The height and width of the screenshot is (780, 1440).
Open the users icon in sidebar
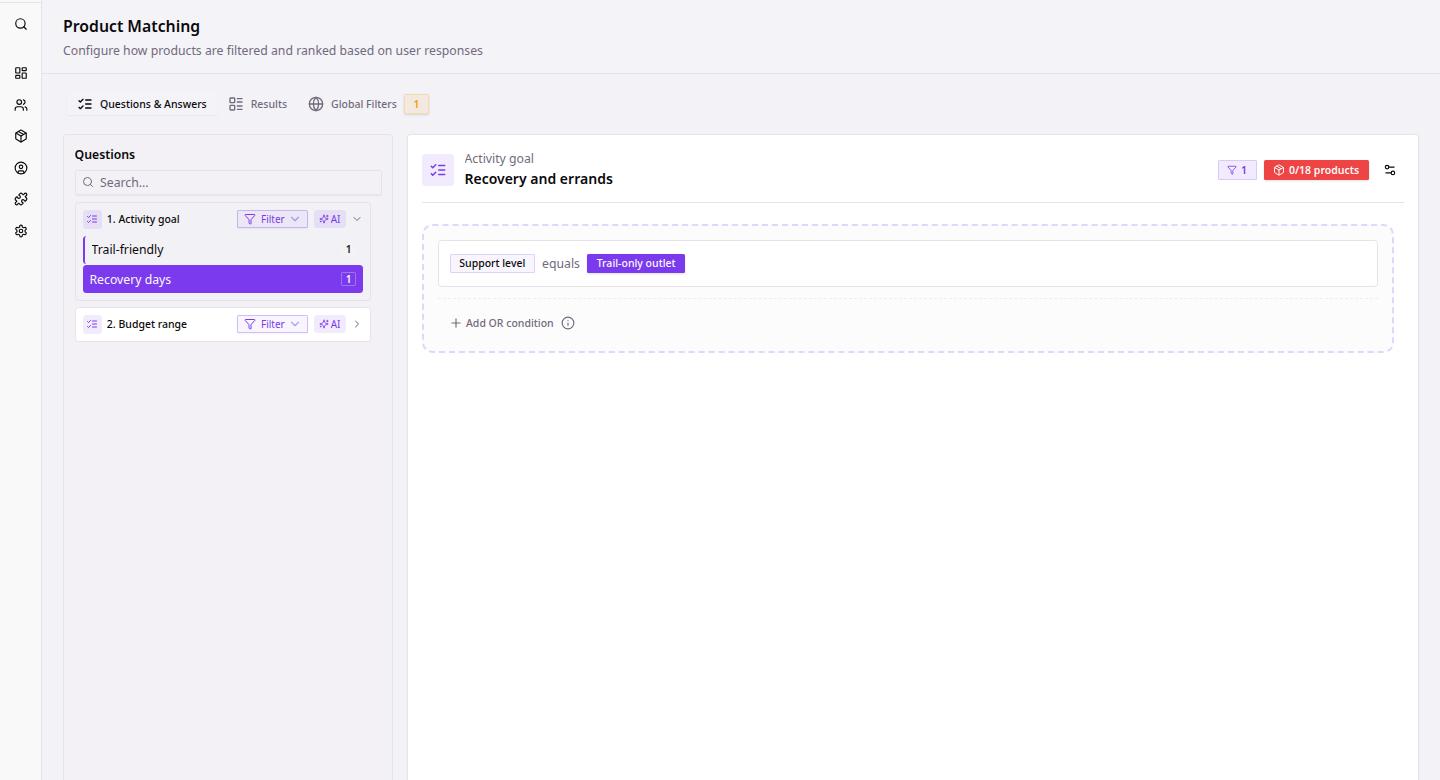pyautogui.click(x=21, y=105)
